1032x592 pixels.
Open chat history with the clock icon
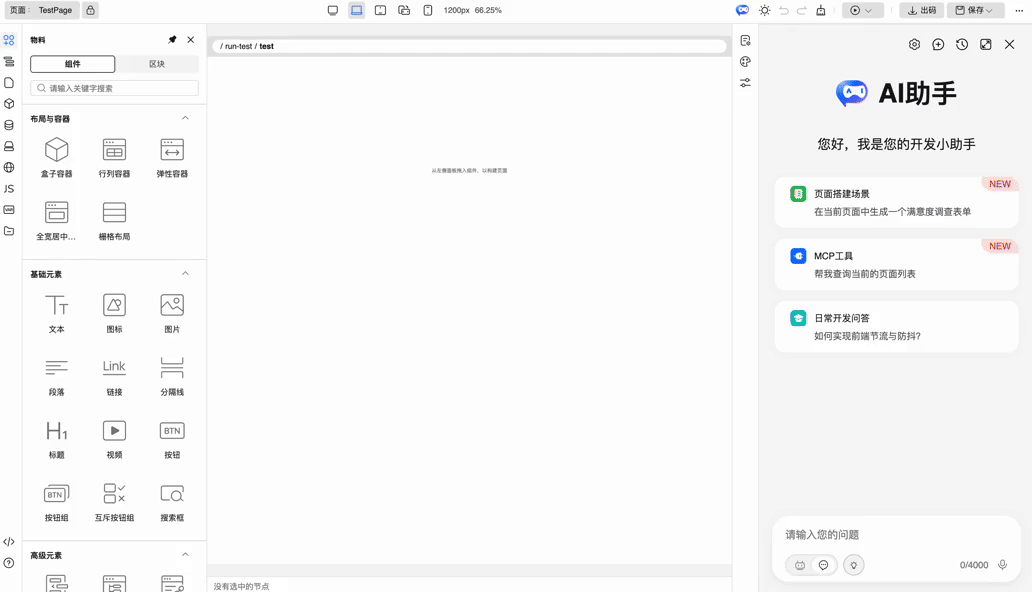pos(959,44)
